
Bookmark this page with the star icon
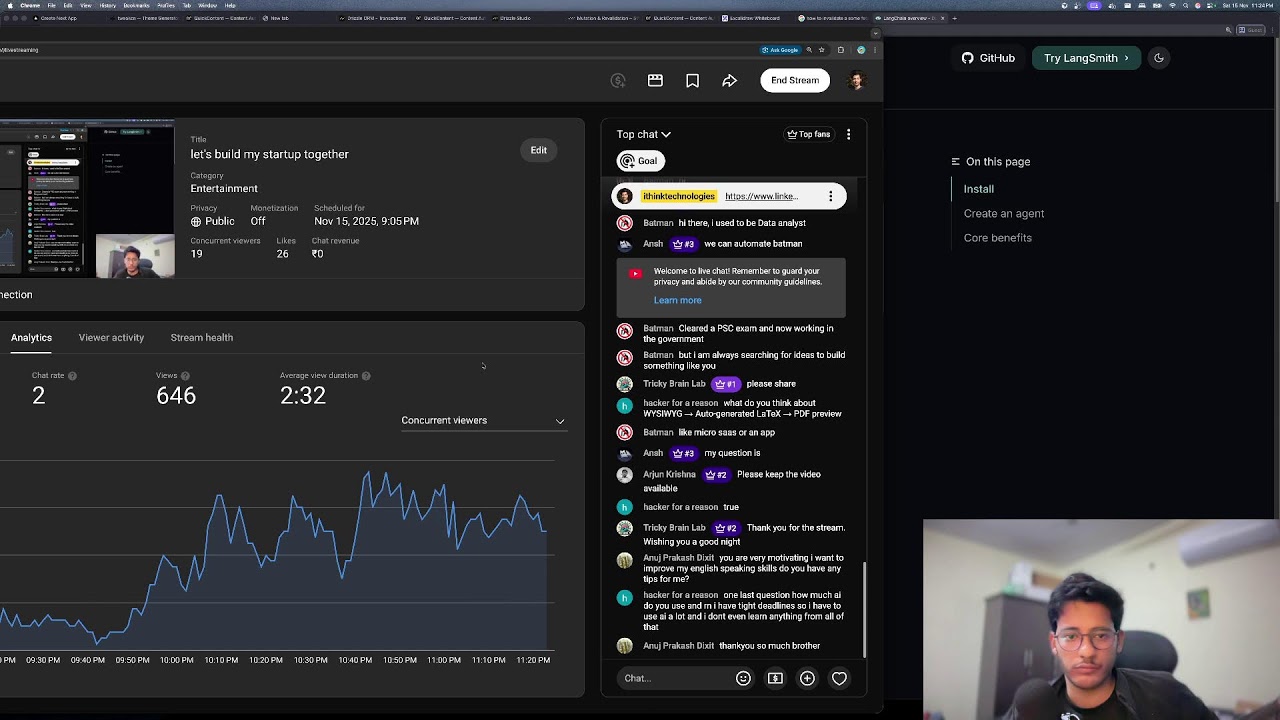click(x=821, y=50)
